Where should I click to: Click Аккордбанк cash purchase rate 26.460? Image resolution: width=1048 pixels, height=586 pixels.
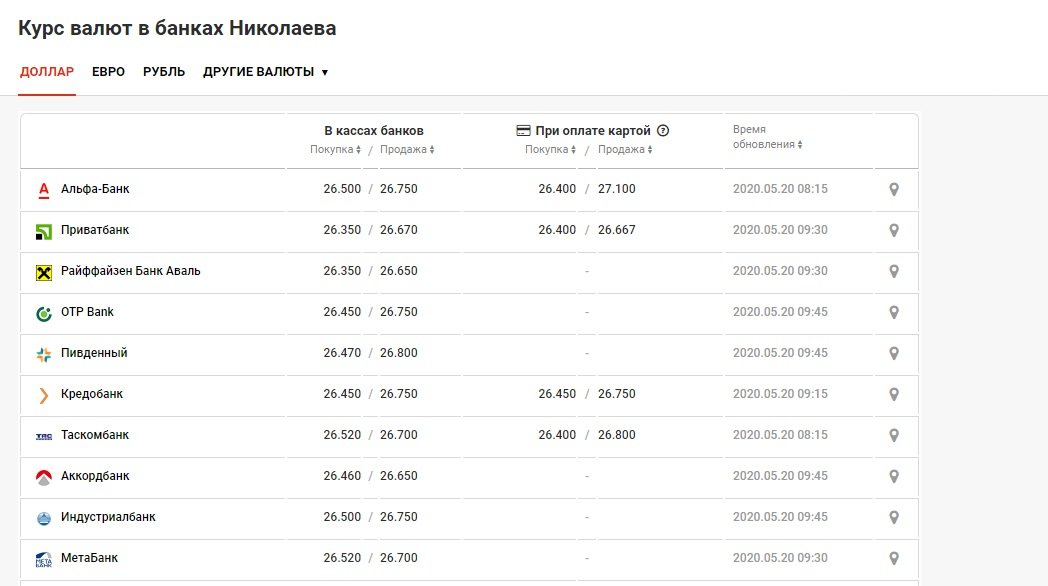(342, 476)
